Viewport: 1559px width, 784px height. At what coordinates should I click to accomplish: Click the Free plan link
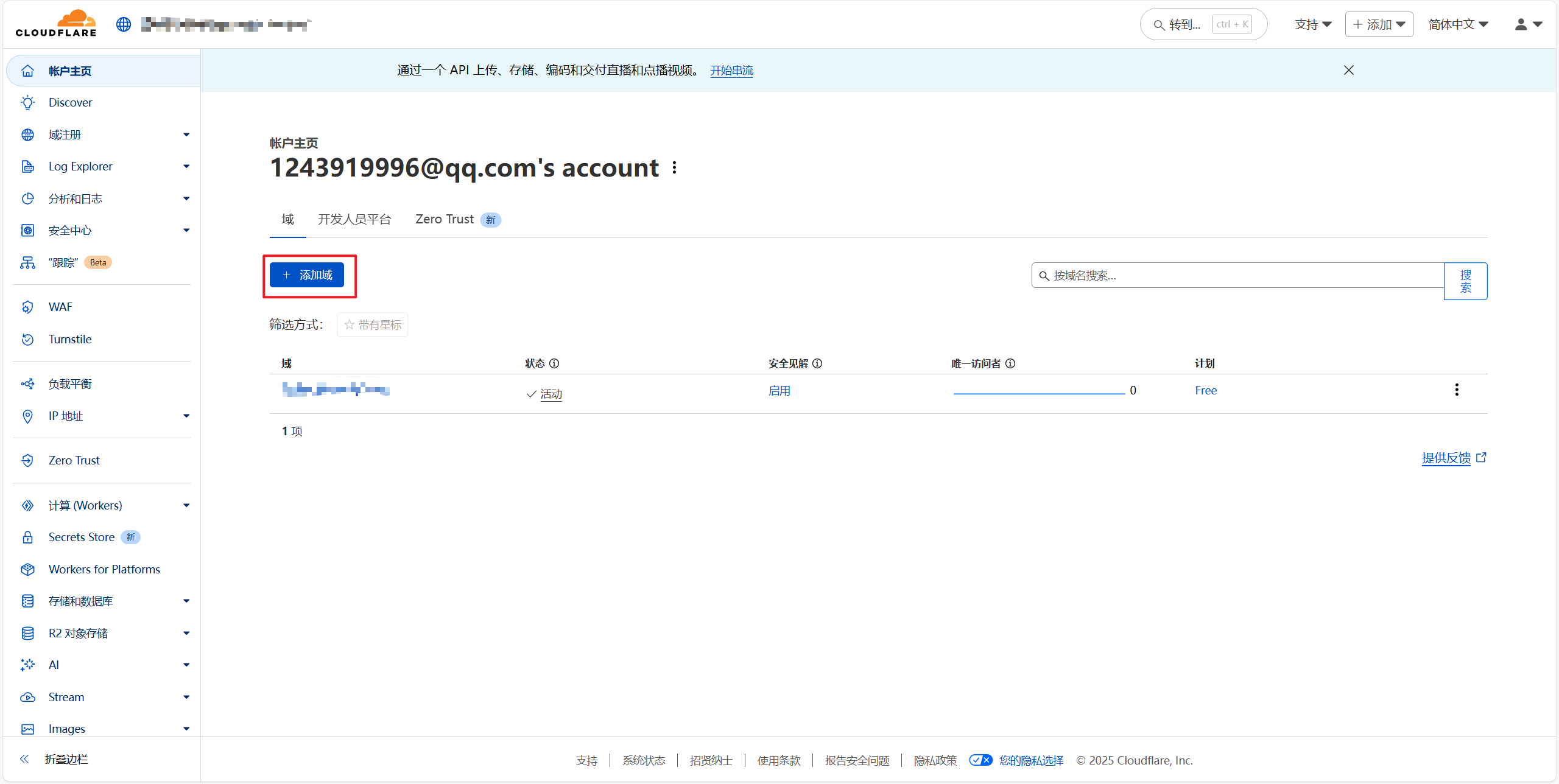click(1206, 390)
